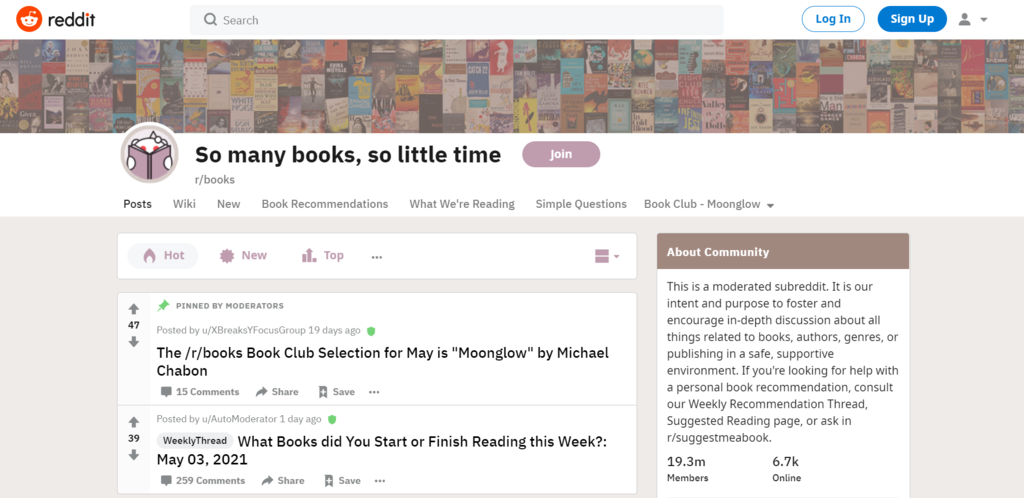This screenshot has height=498, width=1024.
Task: Click into the Reddit search field
Action: (x=456, y=20)
